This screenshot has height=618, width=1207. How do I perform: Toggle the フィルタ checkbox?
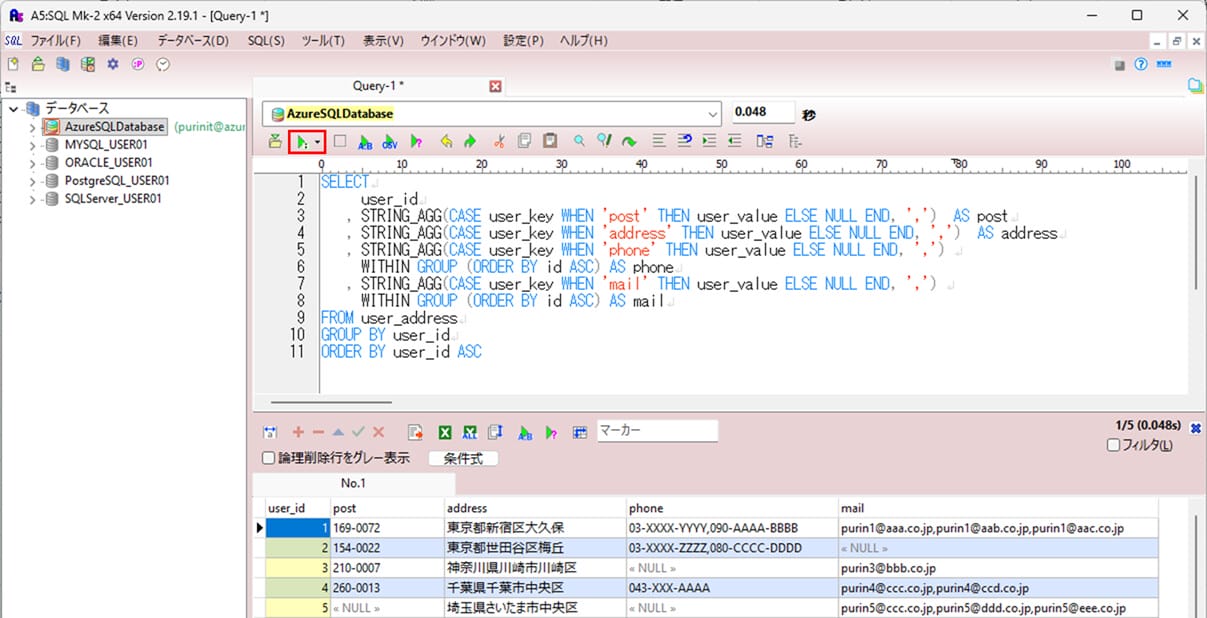pyautogui.click(x=1114, y=446)
